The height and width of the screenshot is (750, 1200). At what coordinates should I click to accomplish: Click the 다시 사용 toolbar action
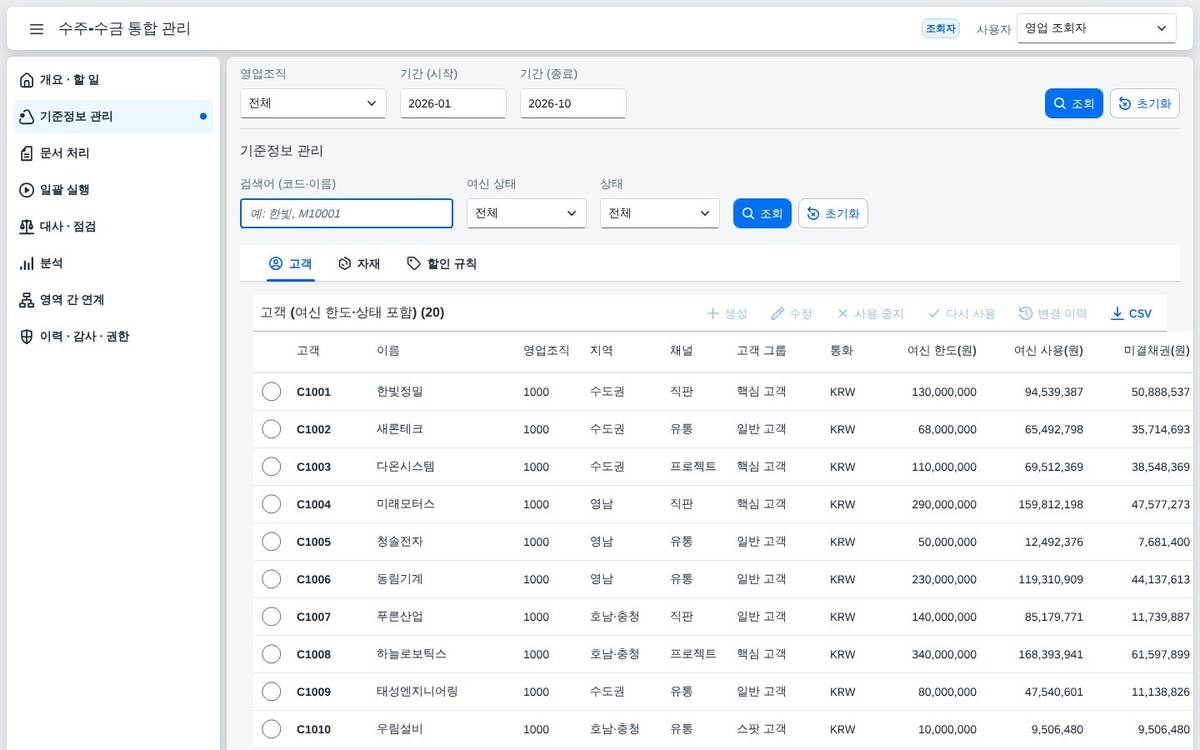(961, 313)
